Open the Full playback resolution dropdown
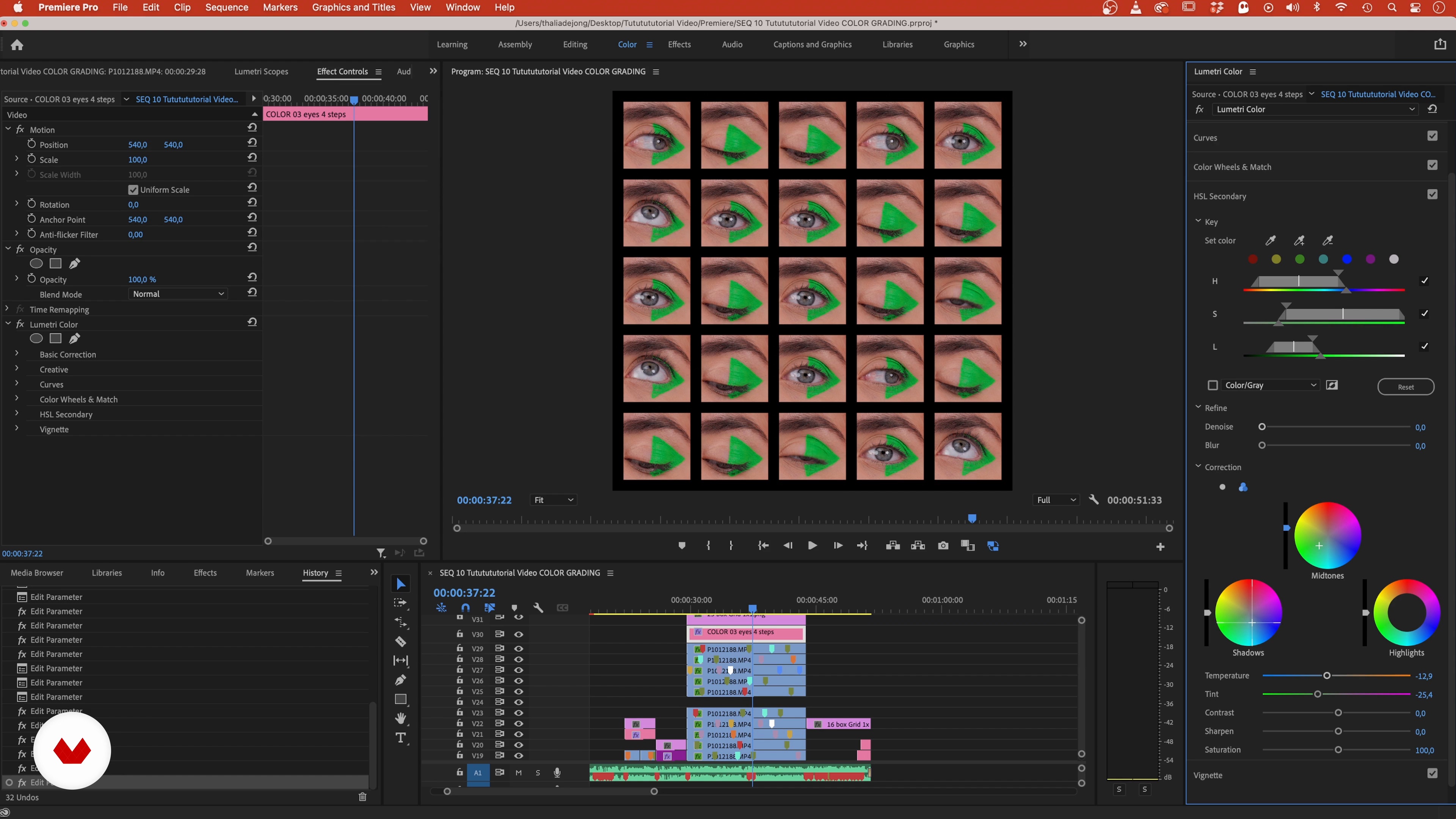 [1056, 500]
